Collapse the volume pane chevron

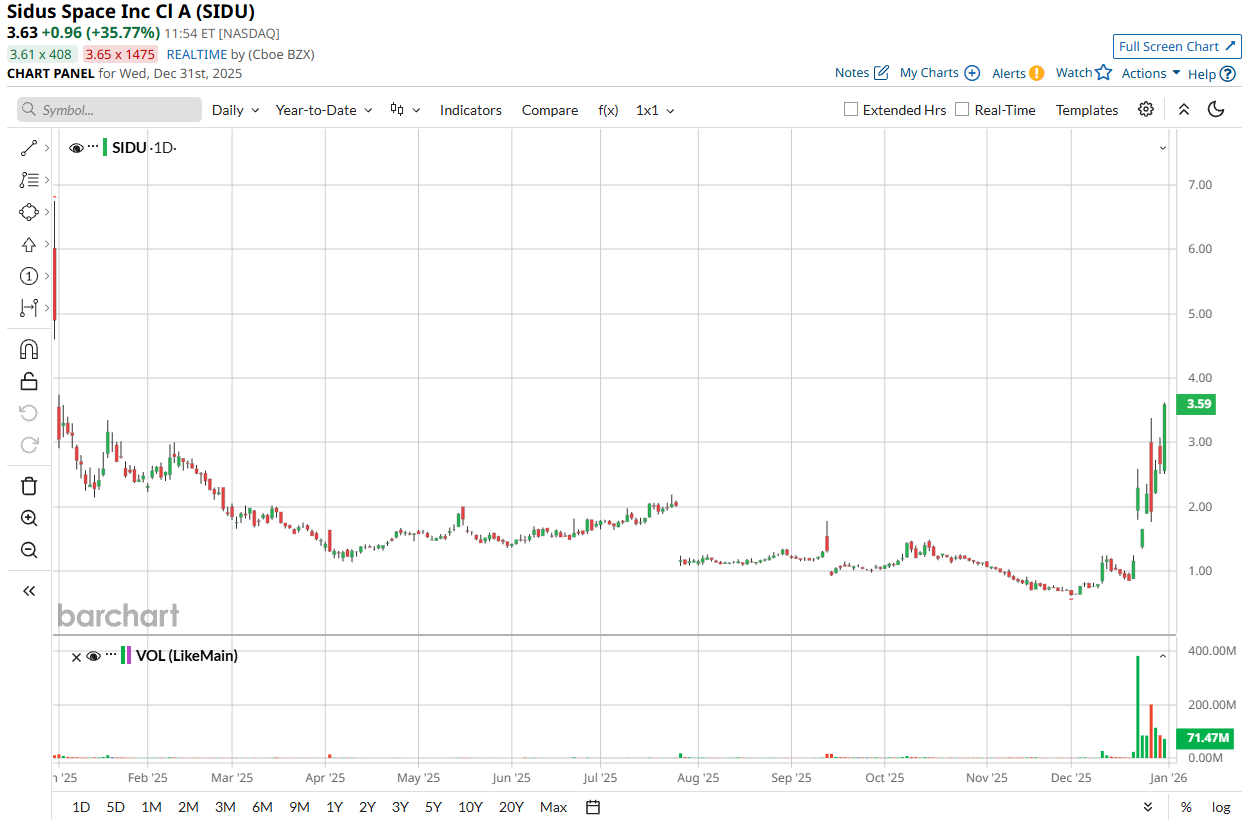1163,656
